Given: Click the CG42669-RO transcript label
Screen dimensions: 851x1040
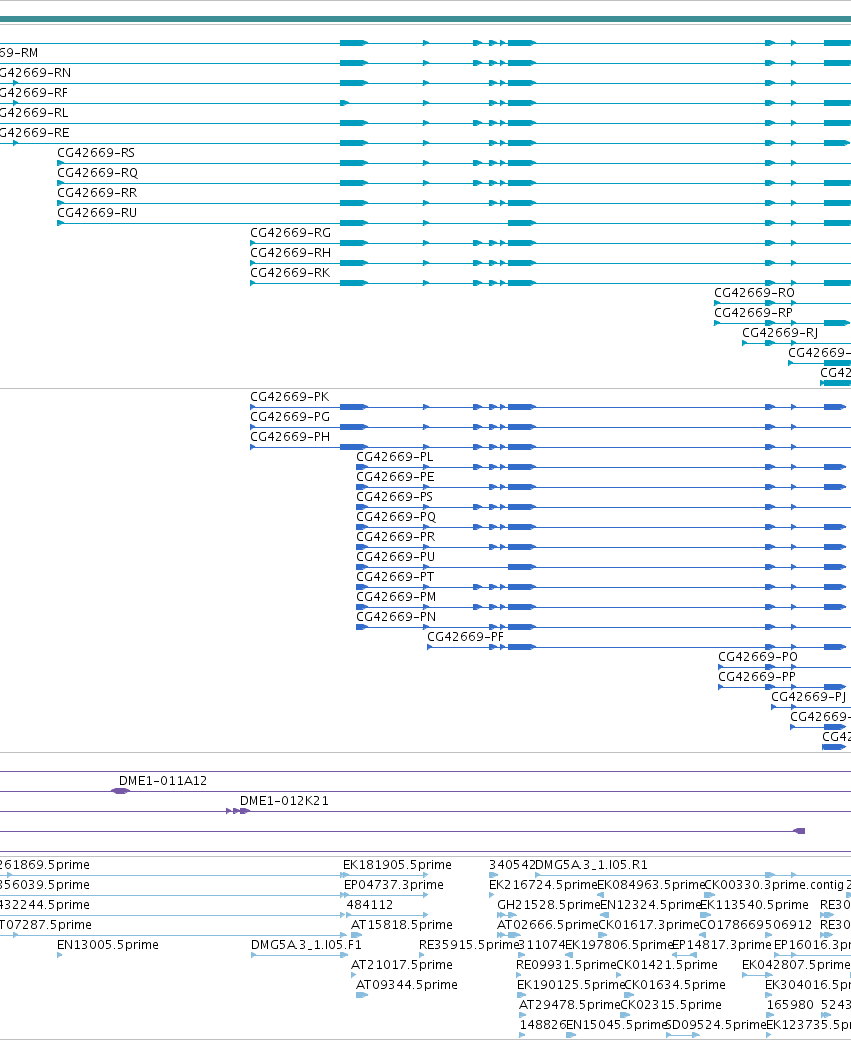Looking at the screenshot, I should 754,292.
